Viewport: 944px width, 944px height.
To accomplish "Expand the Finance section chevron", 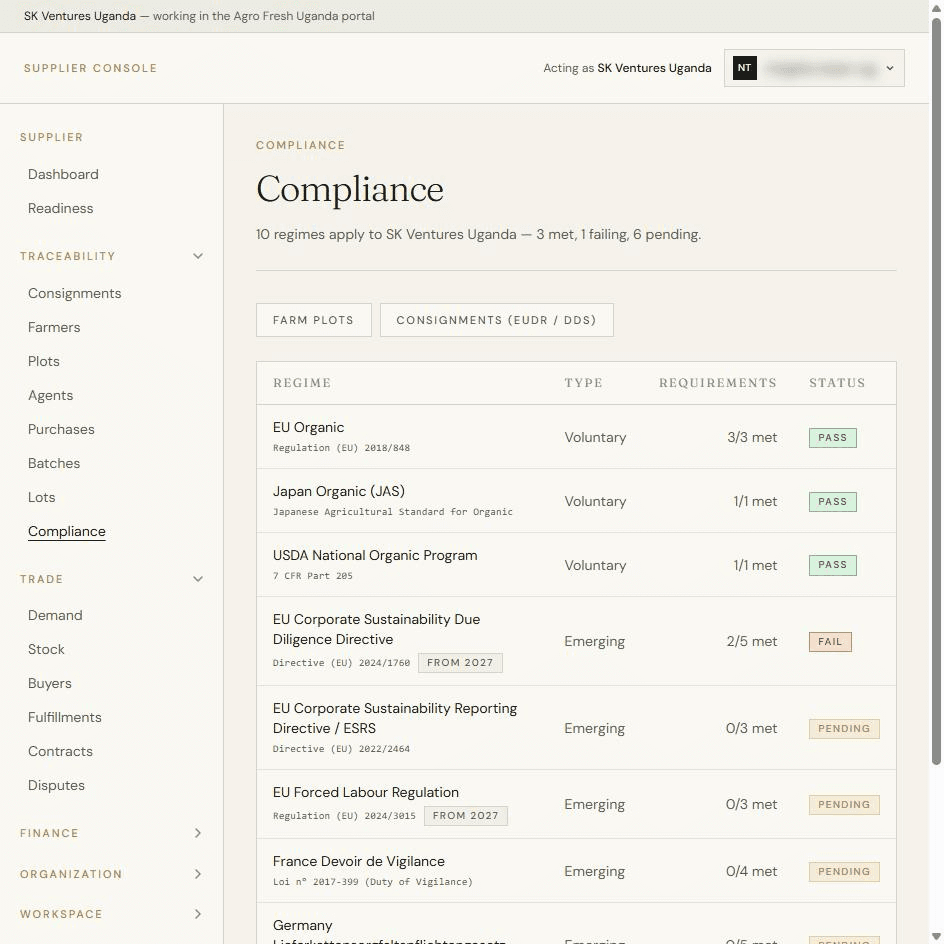I will click(198, 833).
